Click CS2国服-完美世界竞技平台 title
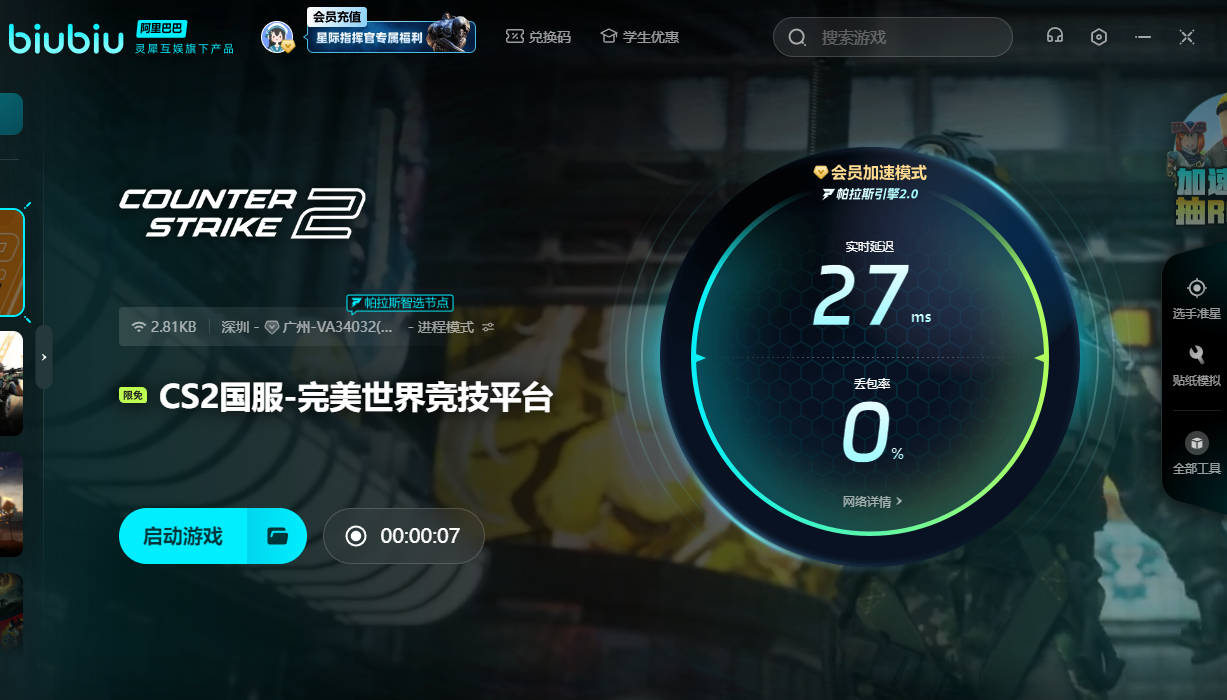 tap(356, 396)
